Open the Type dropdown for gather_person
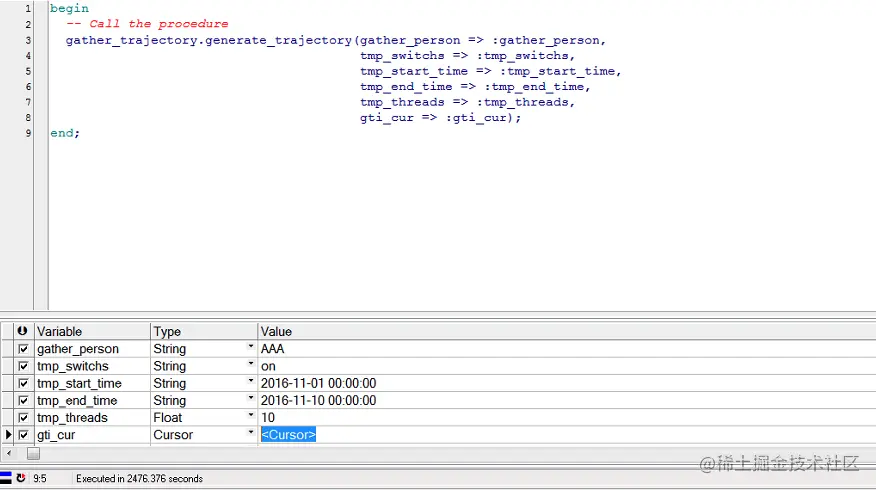The width and height of the screenshot is (876, 490). tap(251, 347)
